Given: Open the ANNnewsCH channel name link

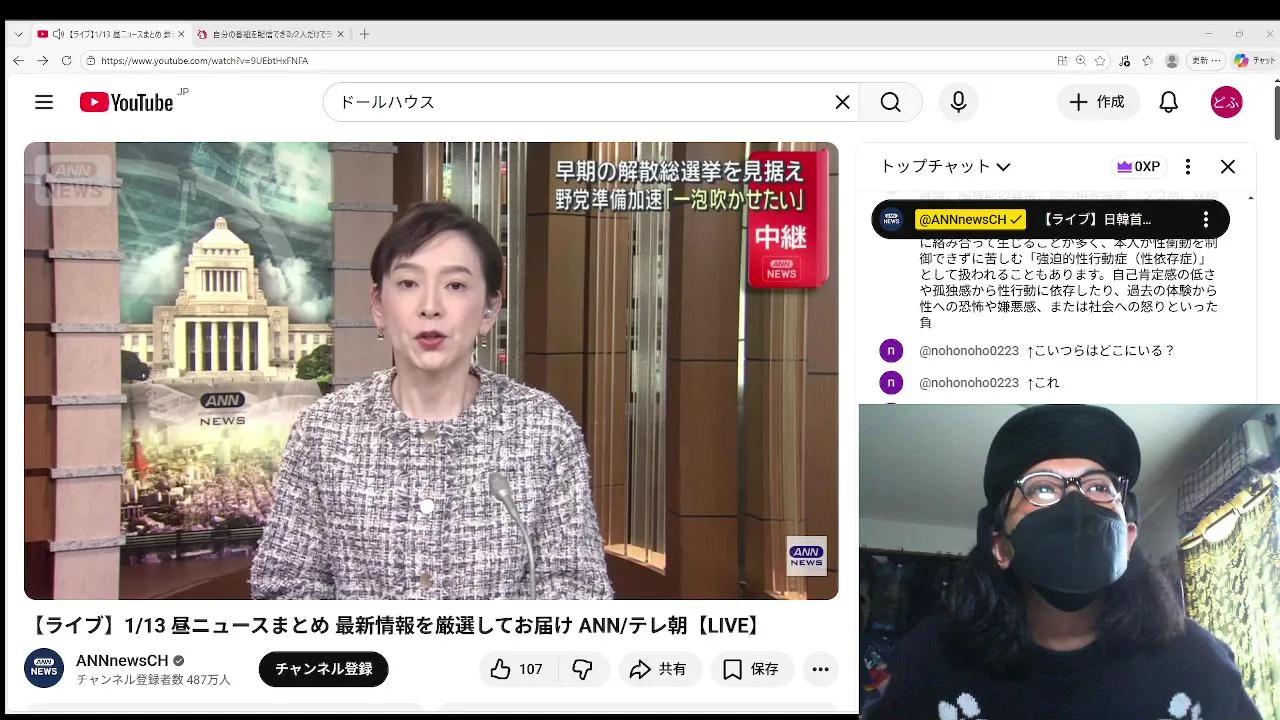Looking at the screenshot, I should (122, 661).
